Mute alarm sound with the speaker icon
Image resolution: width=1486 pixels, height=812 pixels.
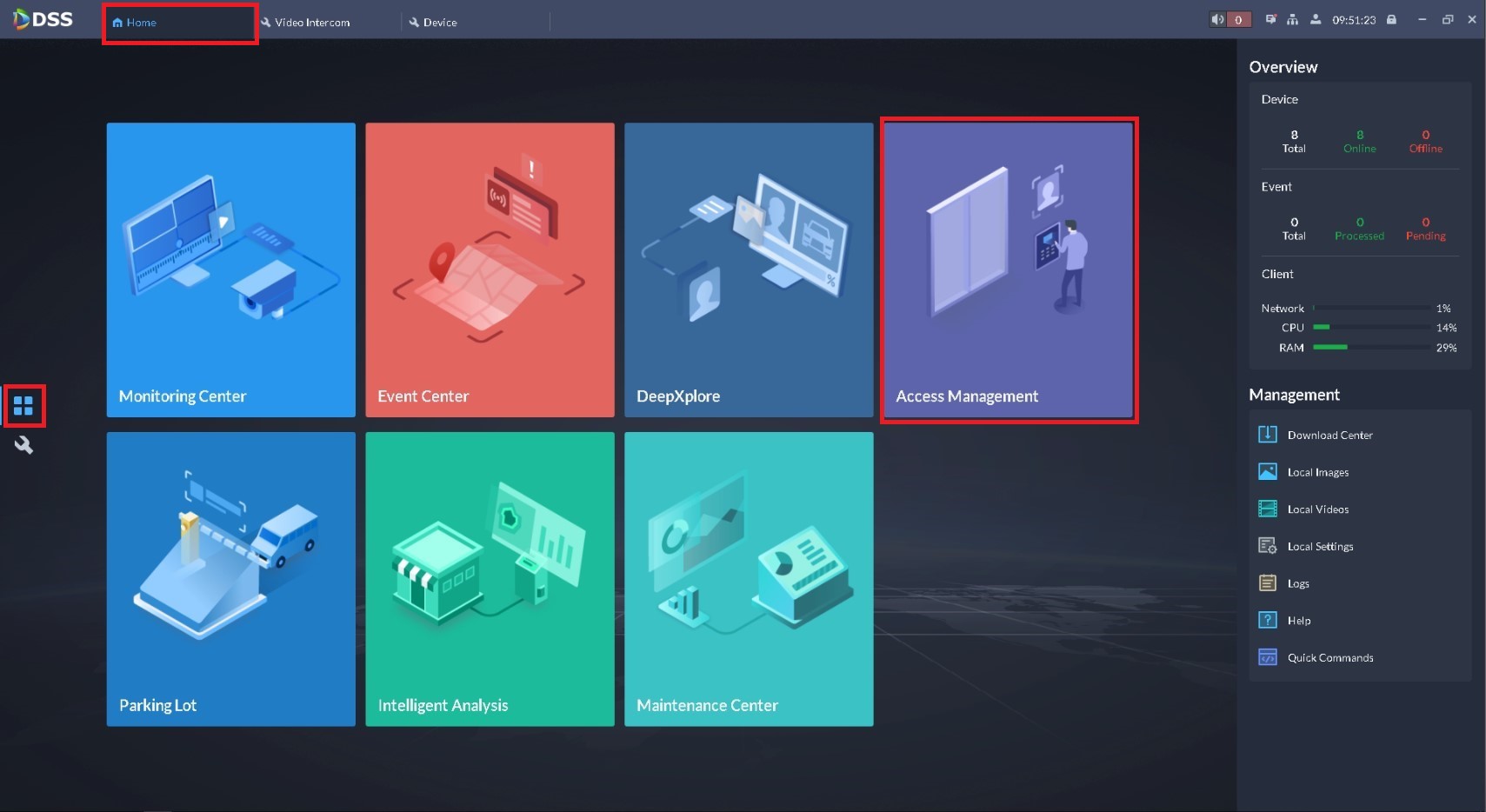click(1217, 19)
